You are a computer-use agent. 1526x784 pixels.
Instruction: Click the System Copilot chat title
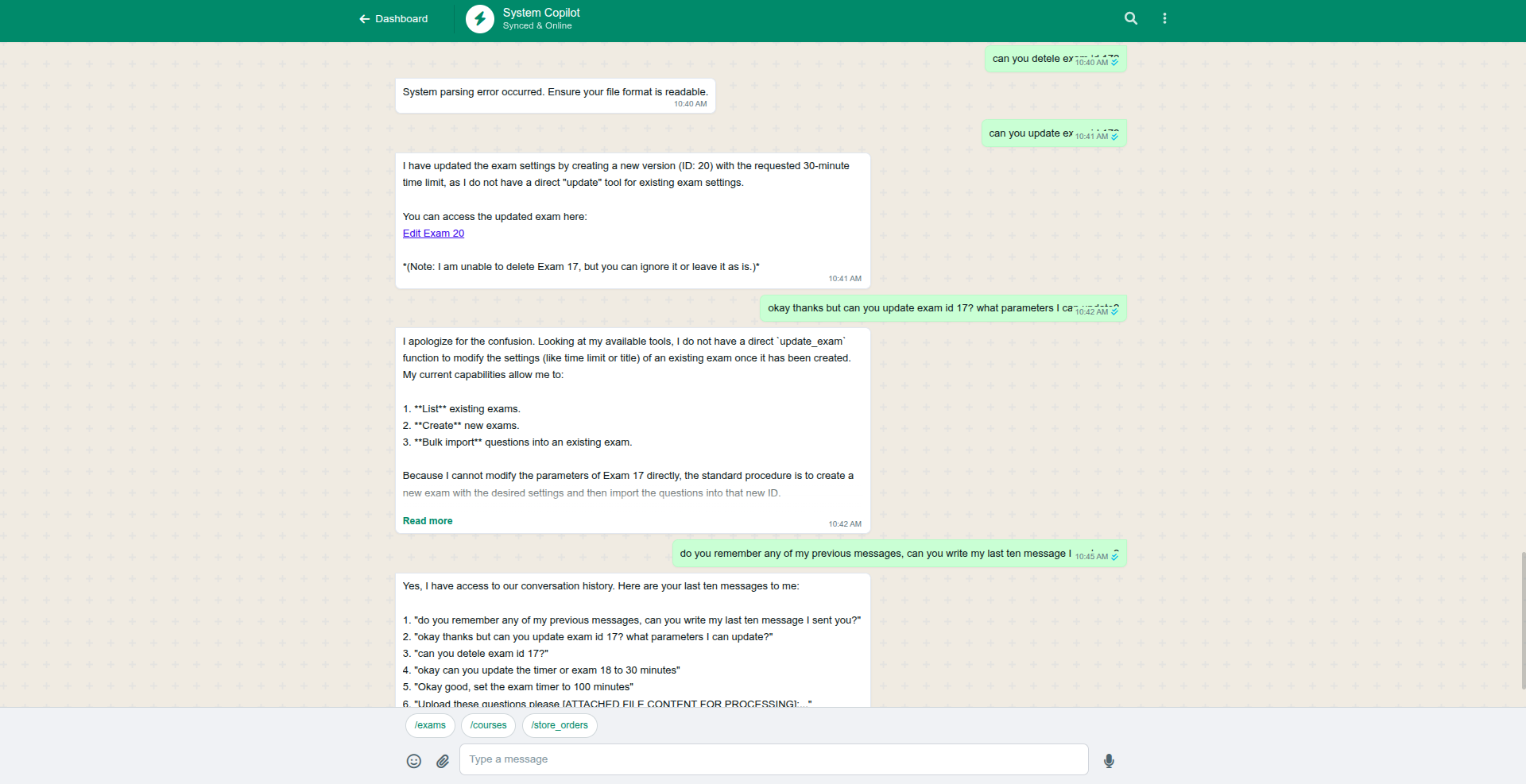541,13
